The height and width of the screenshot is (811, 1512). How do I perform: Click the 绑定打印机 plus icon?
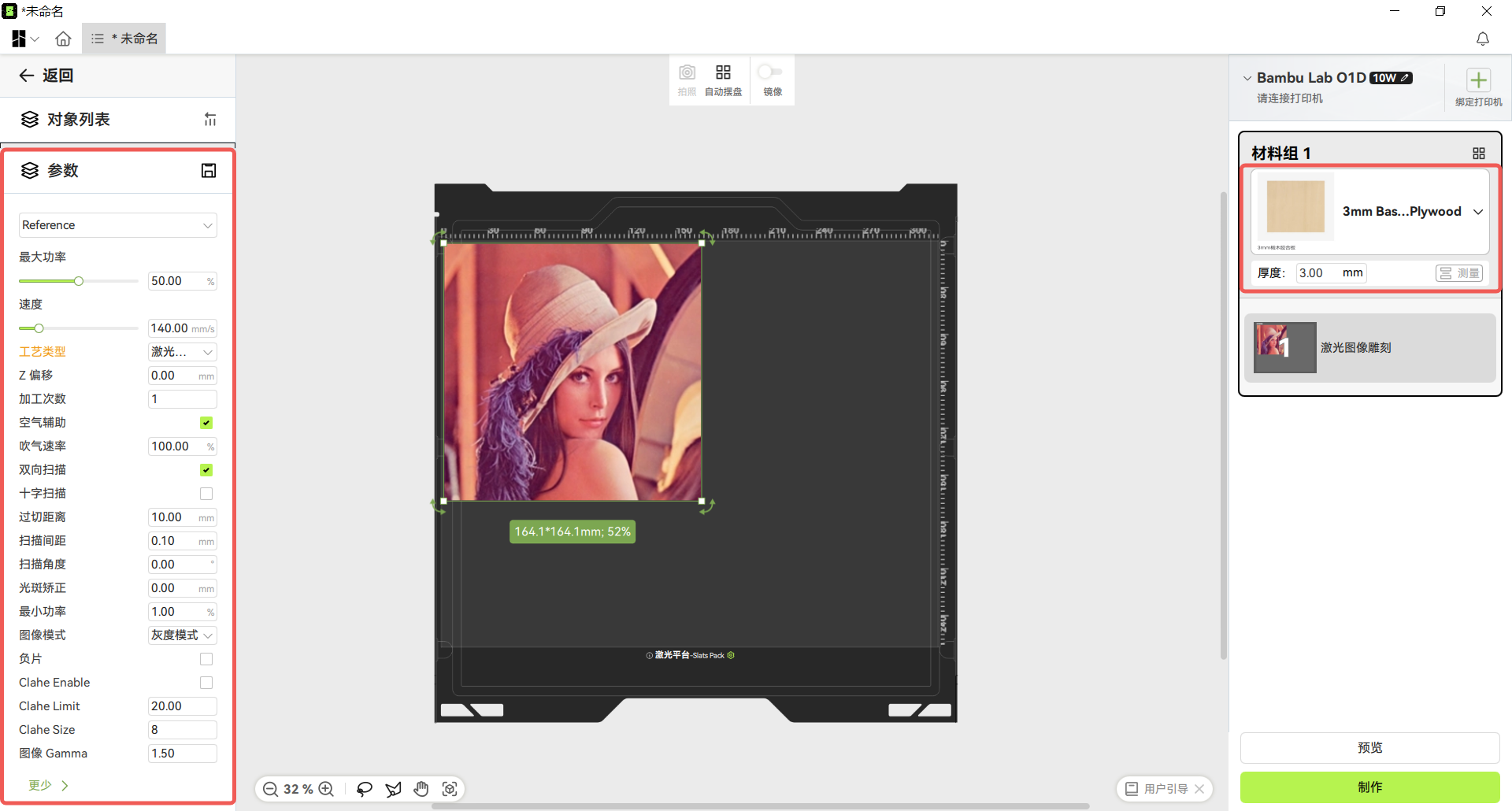[x=1479, y=80]
